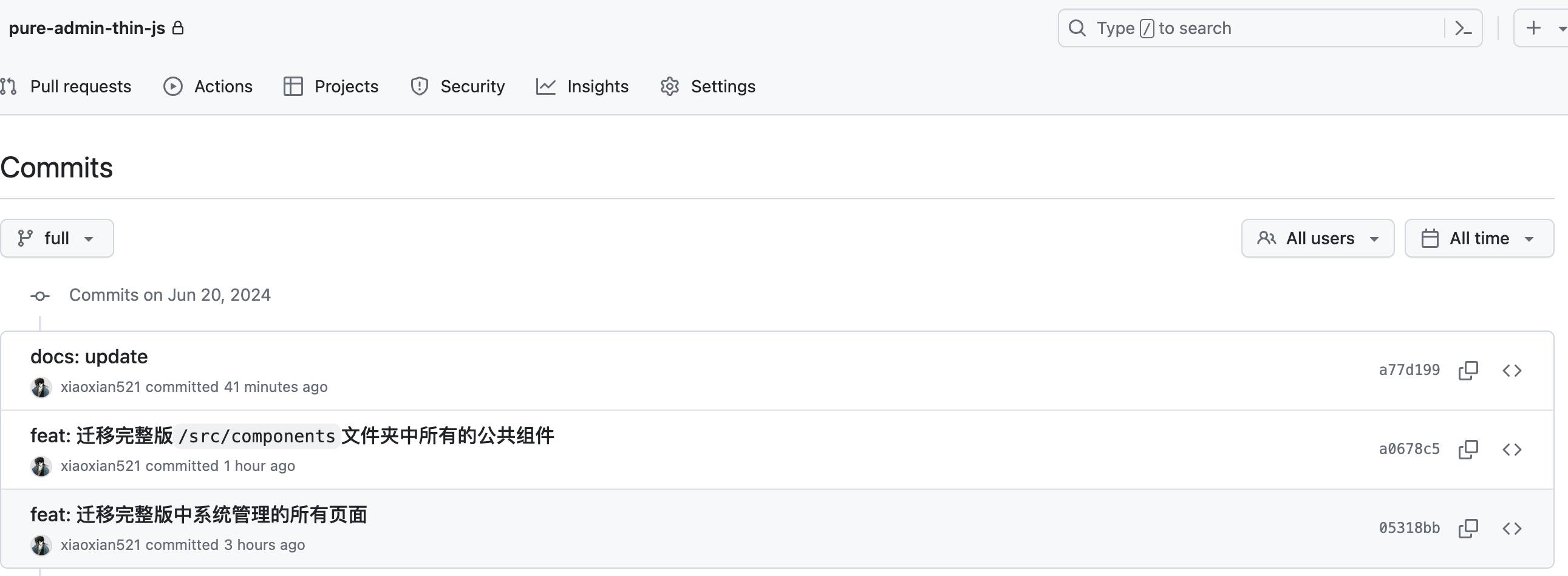This screenshot has width=1568, height=576.
Task: Expand the full branch selector
Action: tap(56, 238)
